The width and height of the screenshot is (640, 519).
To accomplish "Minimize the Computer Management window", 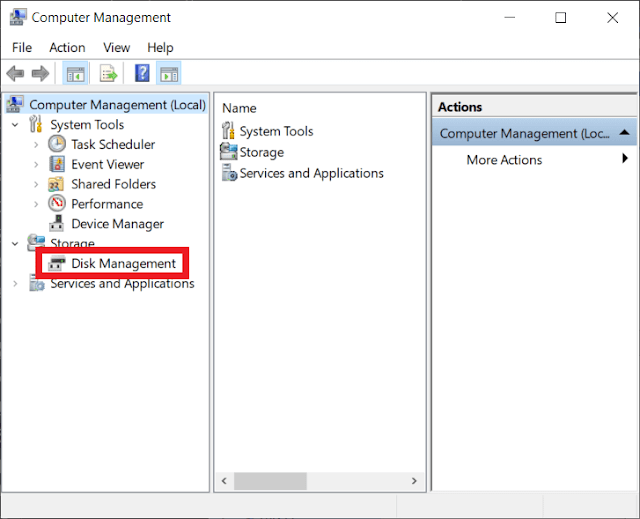I will [509, 18].
